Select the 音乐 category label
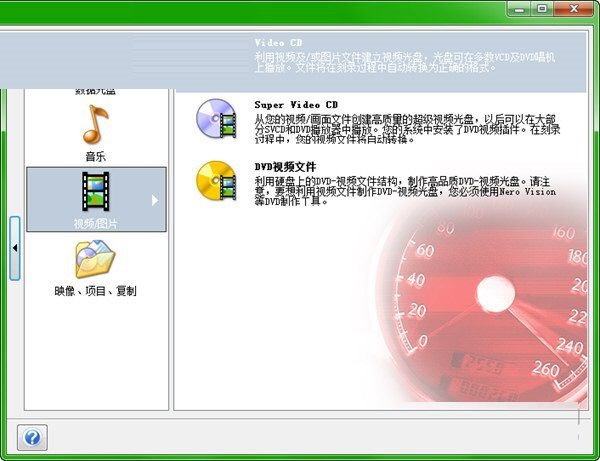The height and width of the screenshot is (461, 600). 95,157
